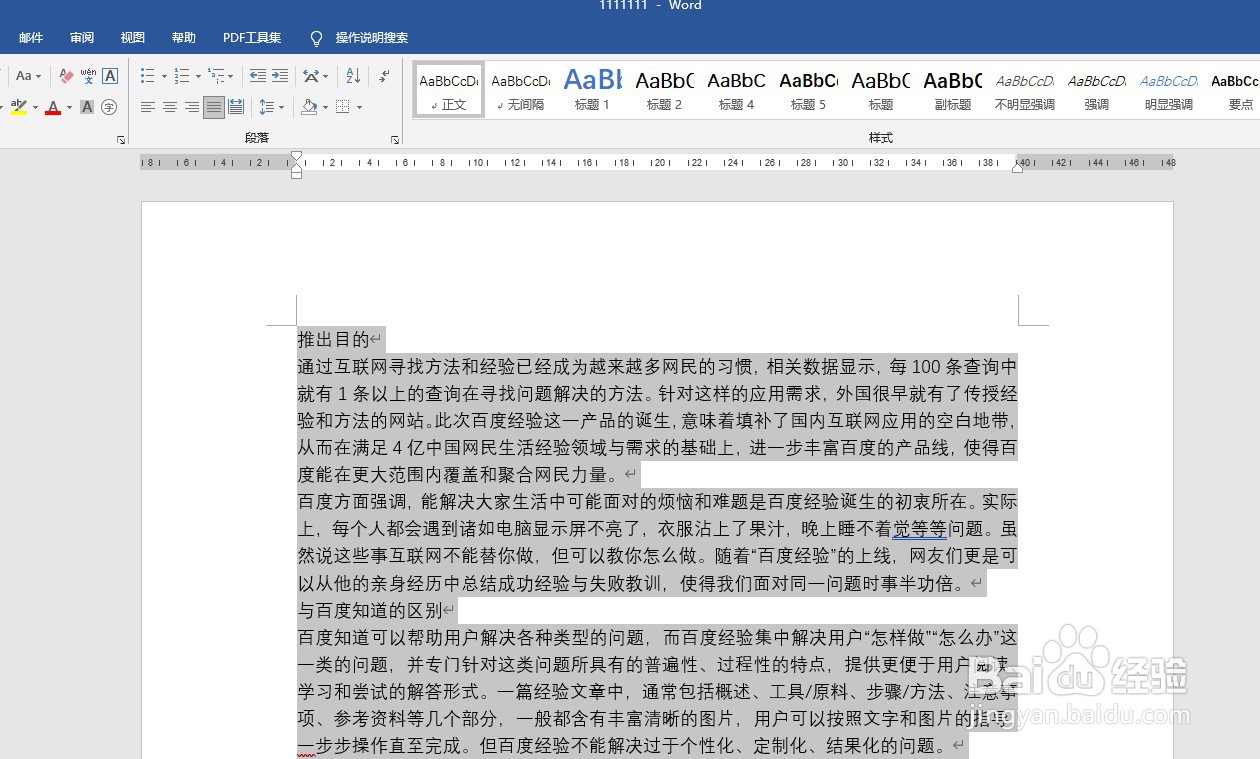Image resolution: width=1260 pixels, height=759 pixels.
Task: Open the Change Case (Aa) menu
Action: (27, 76)
